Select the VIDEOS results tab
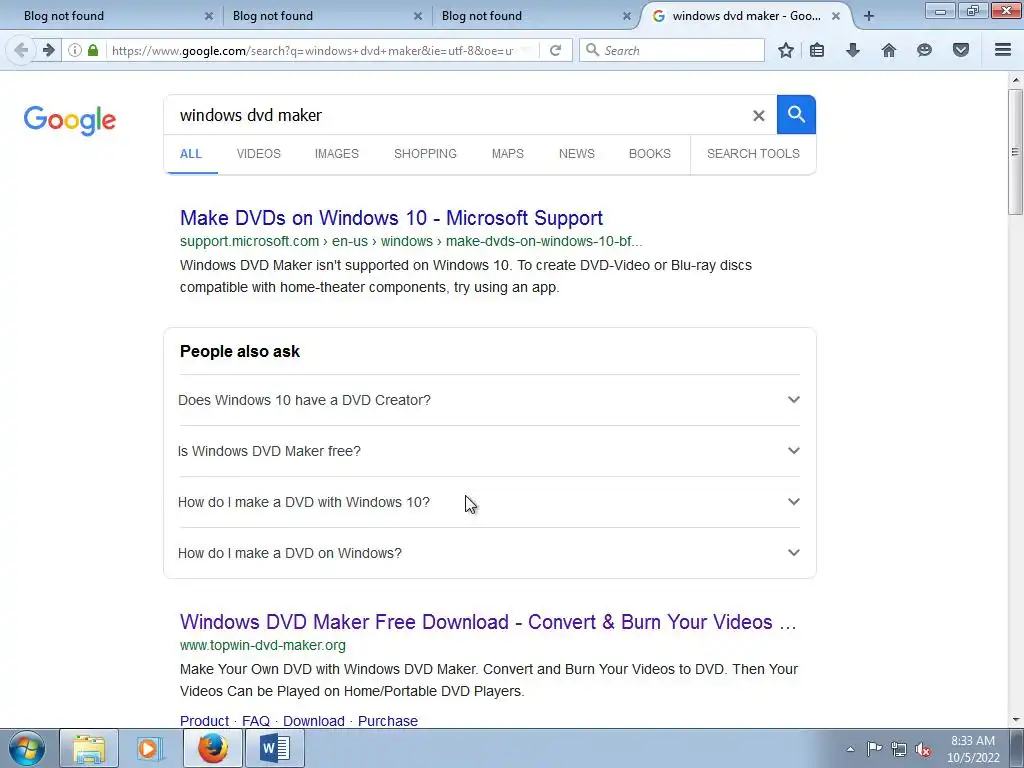Image resolution: width=1024 pixels, height=768 pixels. 259,153
